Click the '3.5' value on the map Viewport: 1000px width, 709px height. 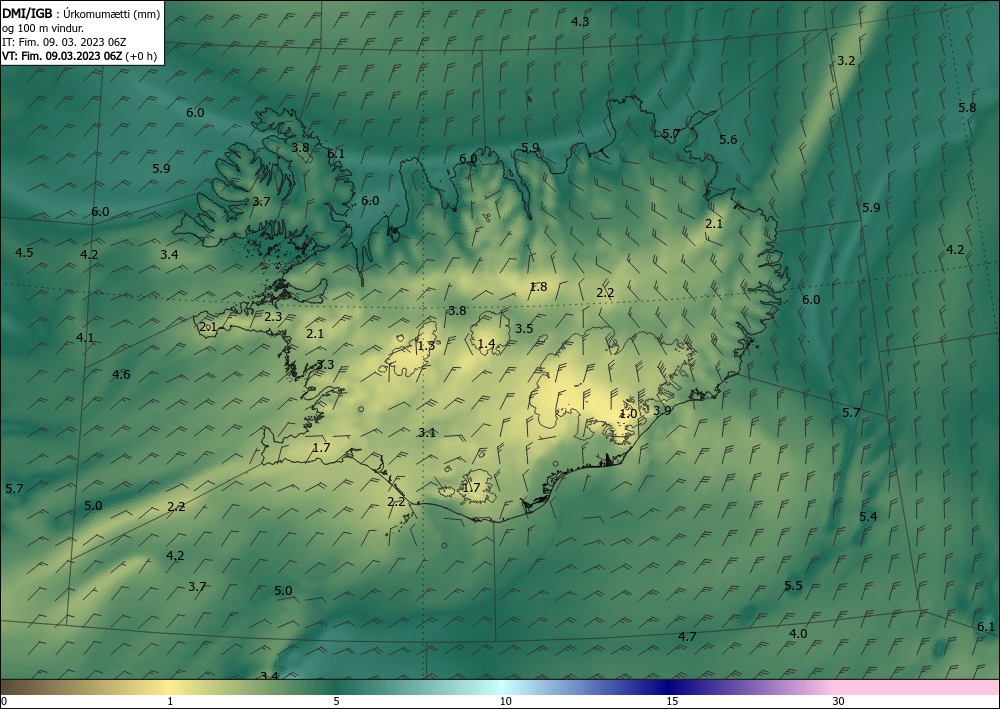(524, 329)
